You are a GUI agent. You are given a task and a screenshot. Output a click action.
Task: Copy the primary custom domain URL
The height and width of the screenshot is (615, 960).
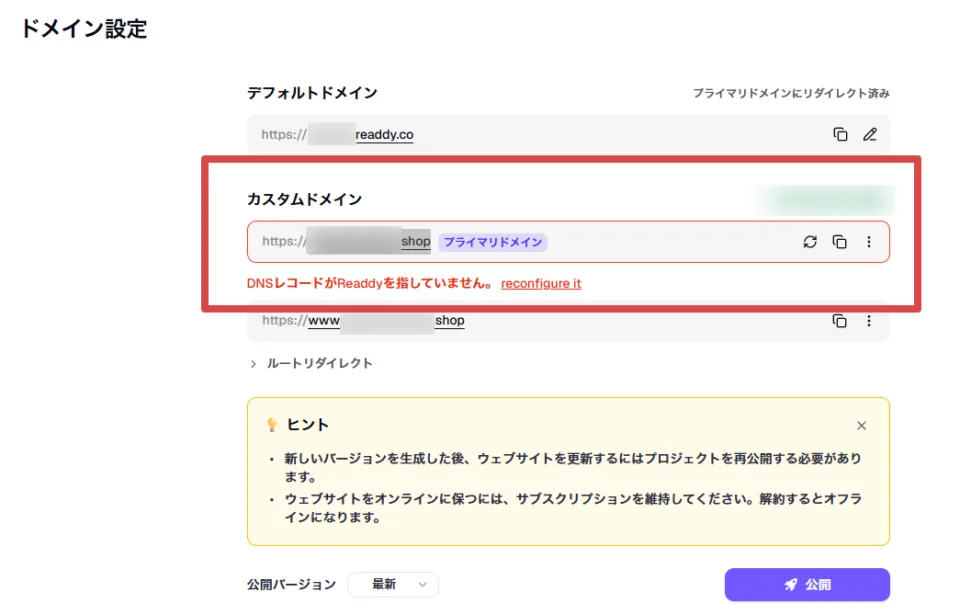pos(839,242)
